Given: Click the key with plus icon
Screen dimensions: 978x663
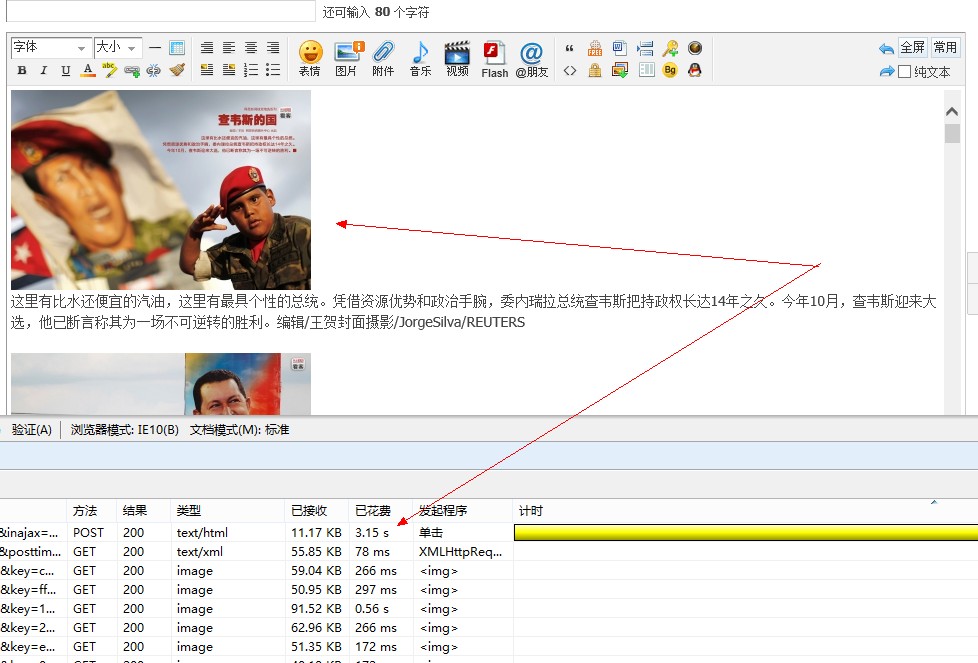Looking at the screenshot, I should 670,48.
